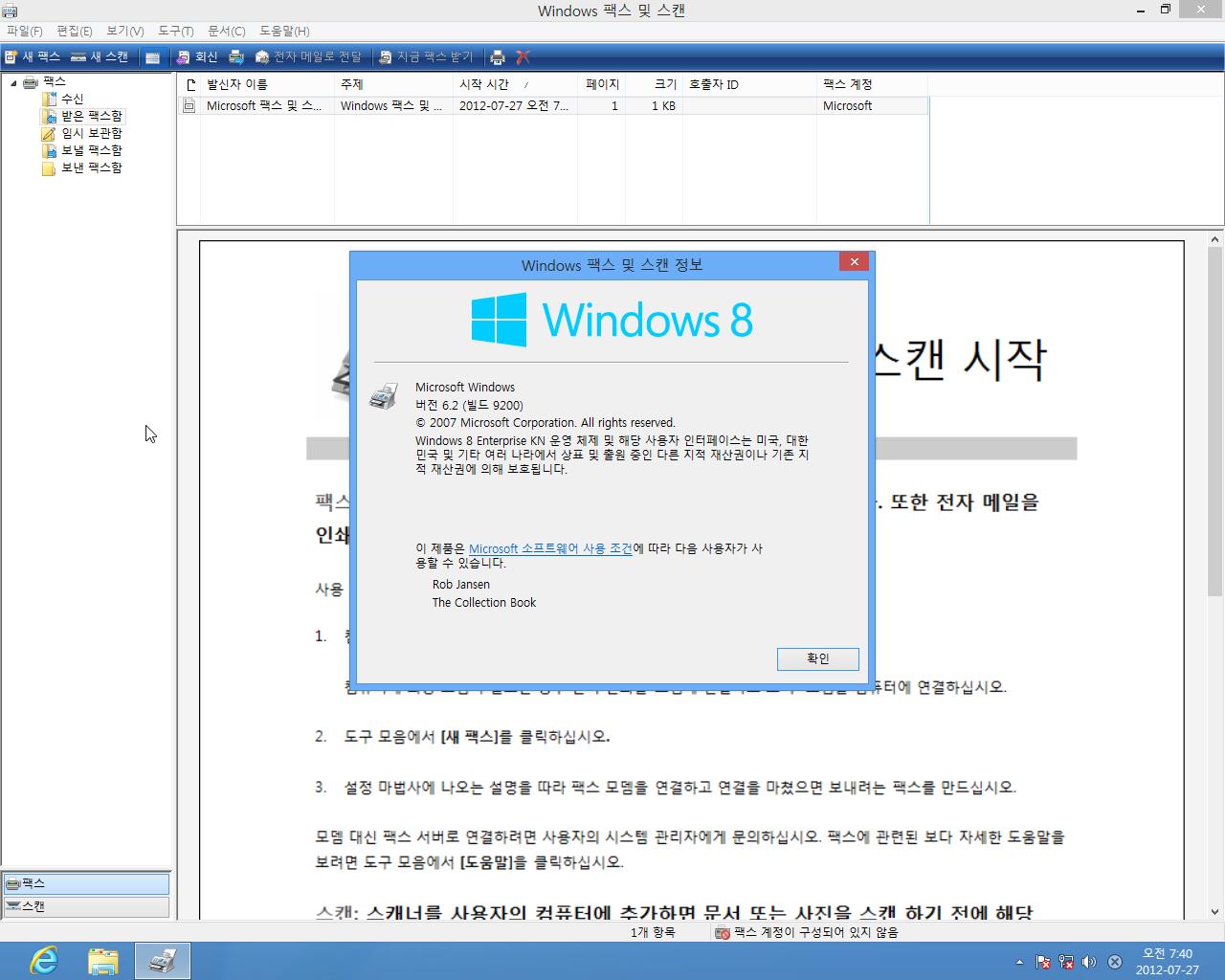Click the network status tray icon
This screenshot has width=1225, height=980.
tap(1066, 962)
